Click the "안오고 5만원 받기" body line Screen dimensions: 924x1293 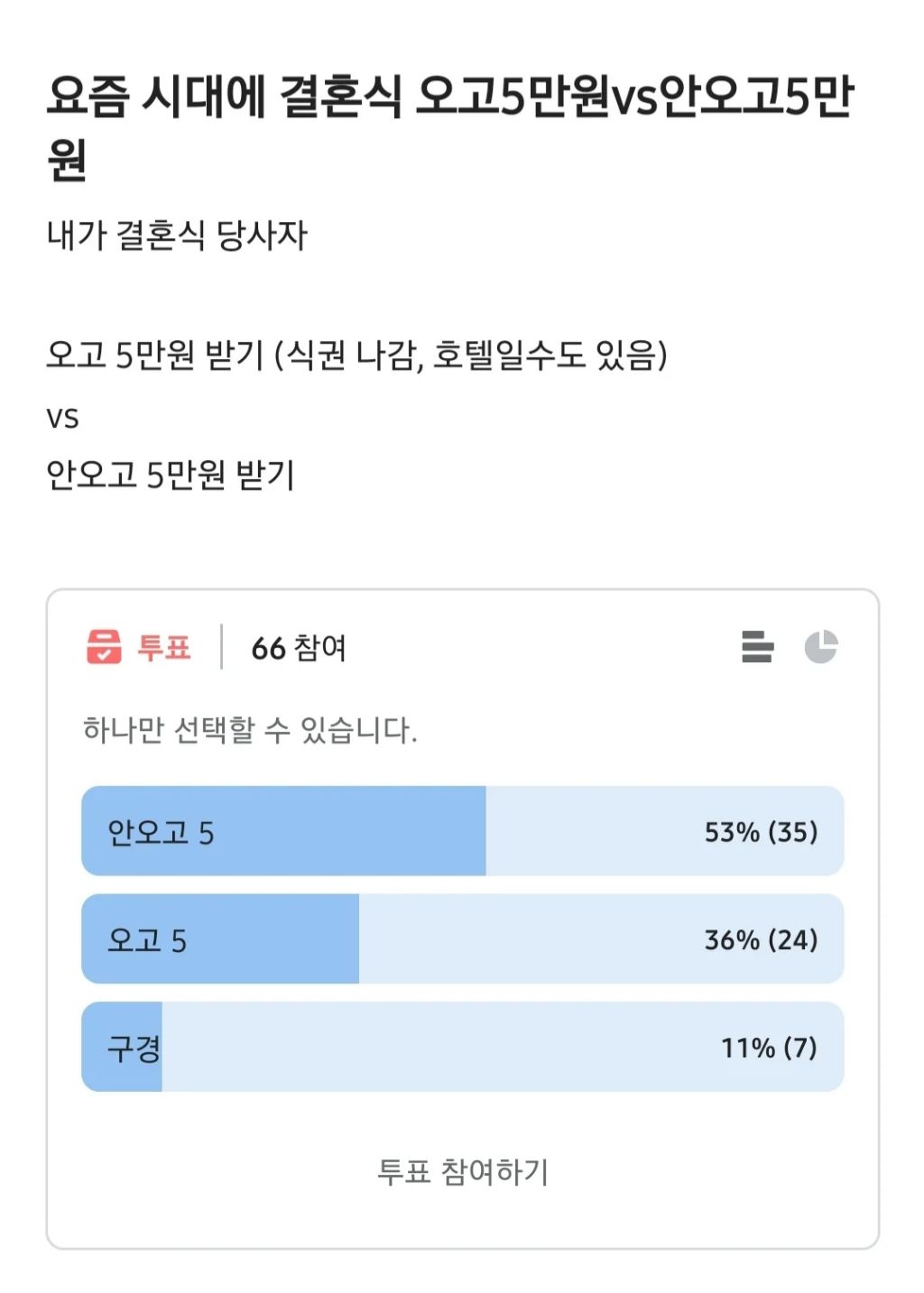pyautogui.click(x=171, y=474)
